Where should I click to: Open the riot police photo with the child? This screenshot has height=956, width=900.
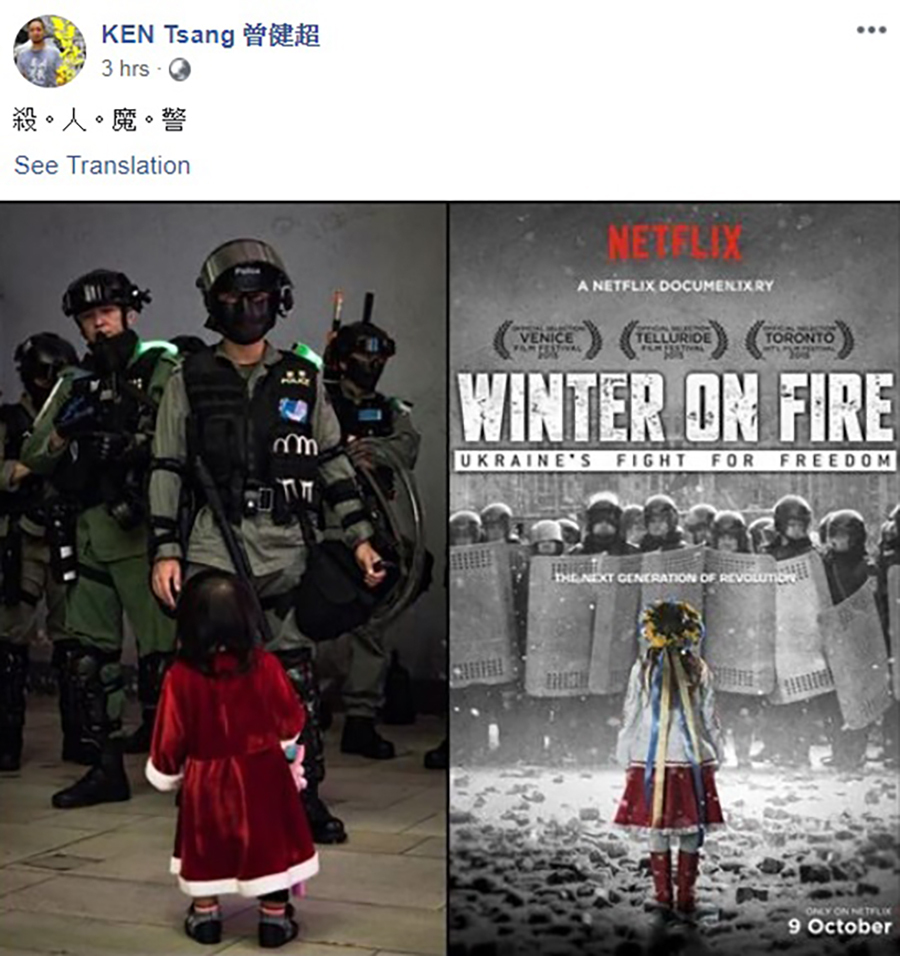click(x=223, y=579)
